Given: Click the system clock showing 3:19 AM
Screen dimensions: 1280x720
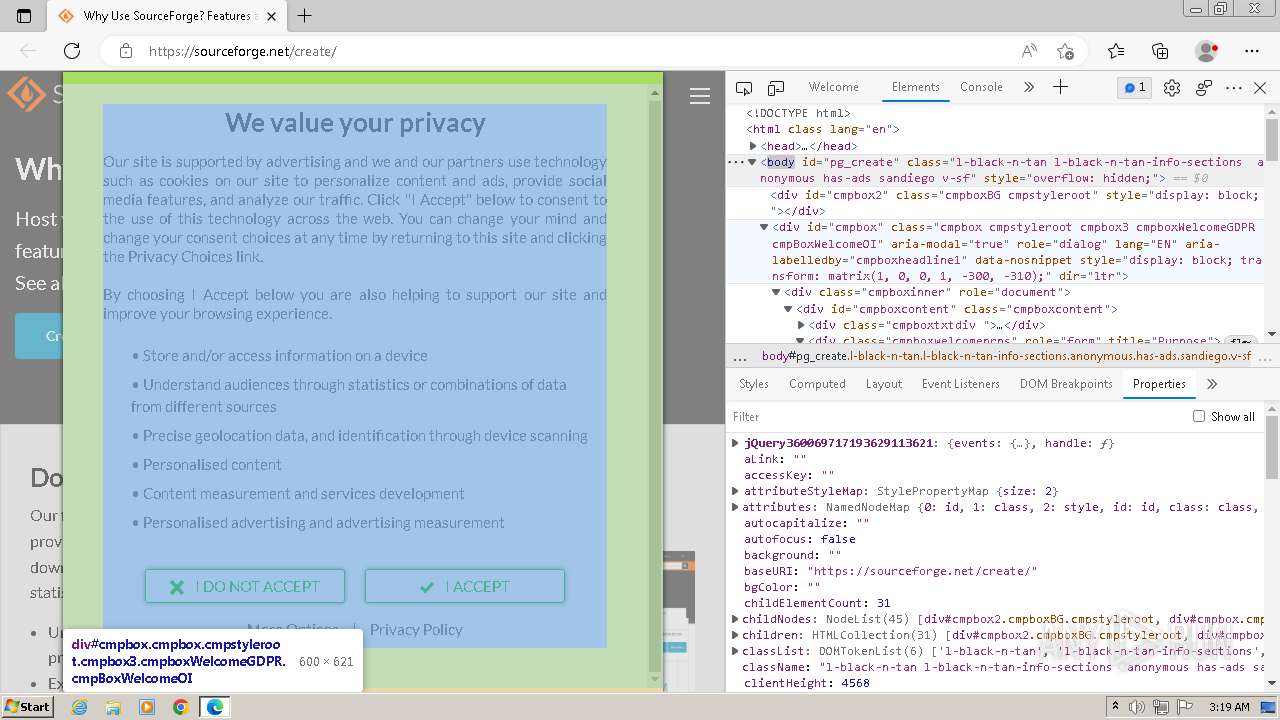Looking at the screenshot, I should click(1229, 706).
